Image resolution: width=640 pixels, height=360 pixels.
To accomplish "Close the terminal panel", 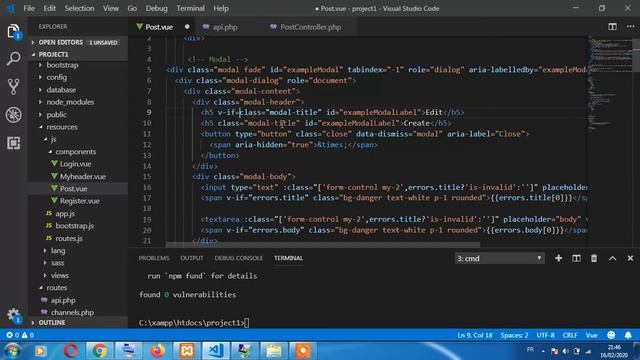I will tap(630, 258).
